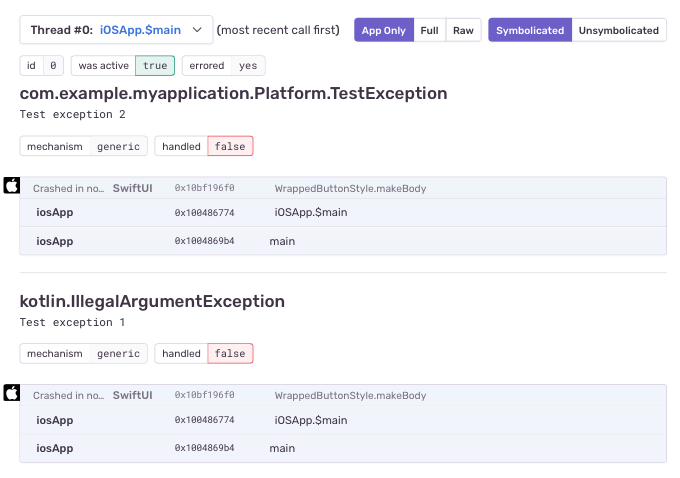This screenshot has height=478, width=680.
Task: Switch to Raw stack trace view
Action: (463, 30)
